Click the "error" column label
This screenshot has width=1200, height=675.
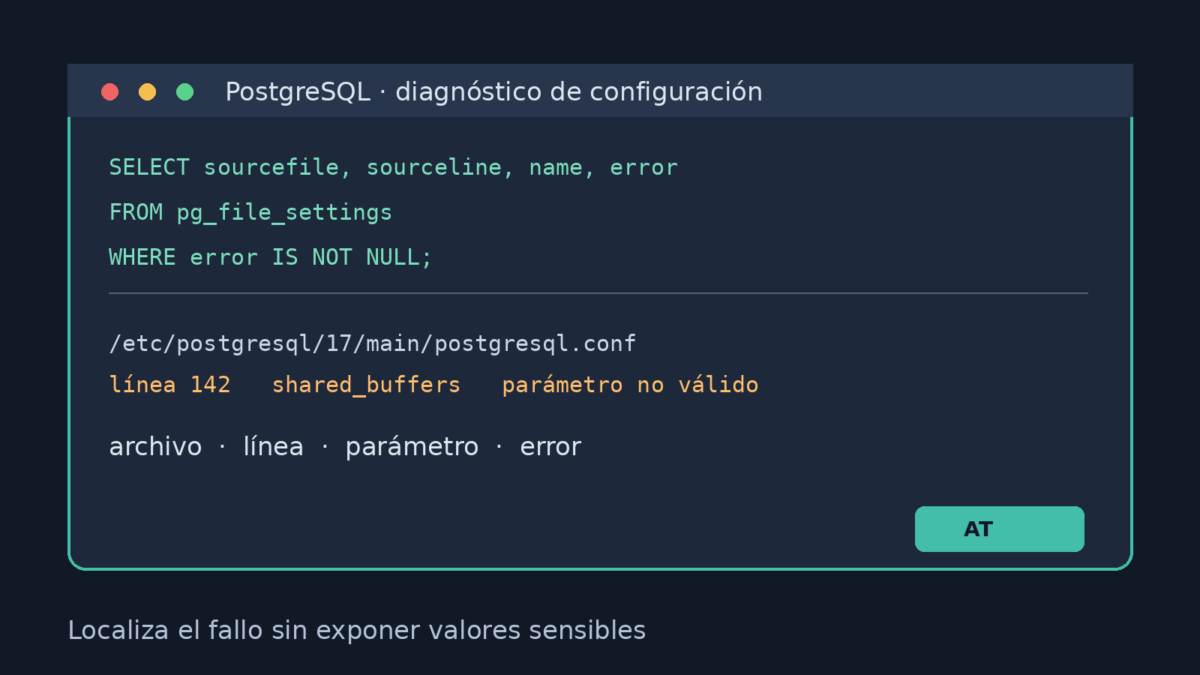(550, 447)
